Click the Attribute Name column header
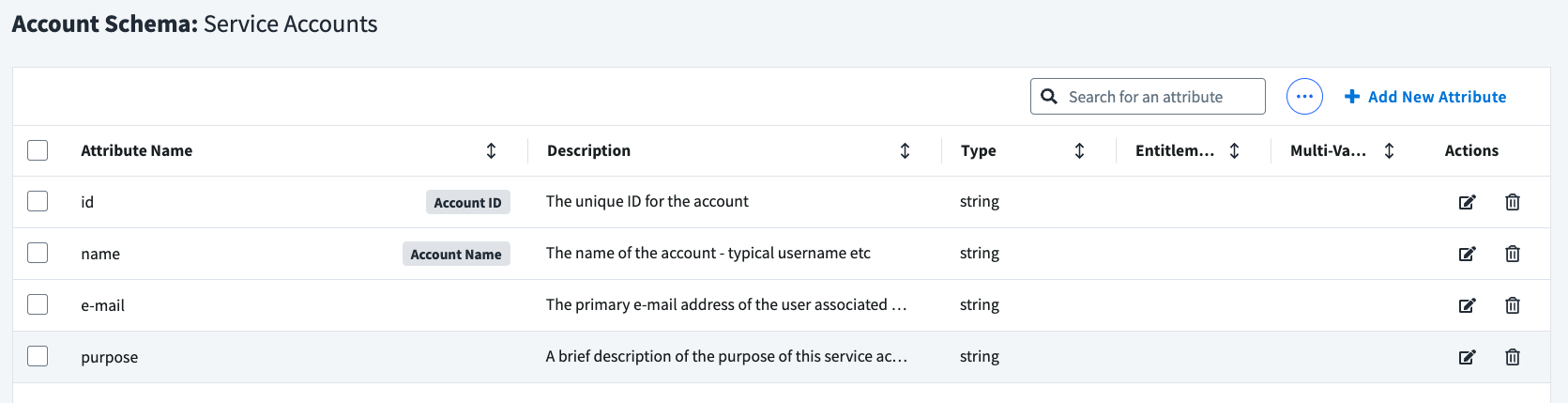The image size is (1568, 403). (x=136, y=150)
